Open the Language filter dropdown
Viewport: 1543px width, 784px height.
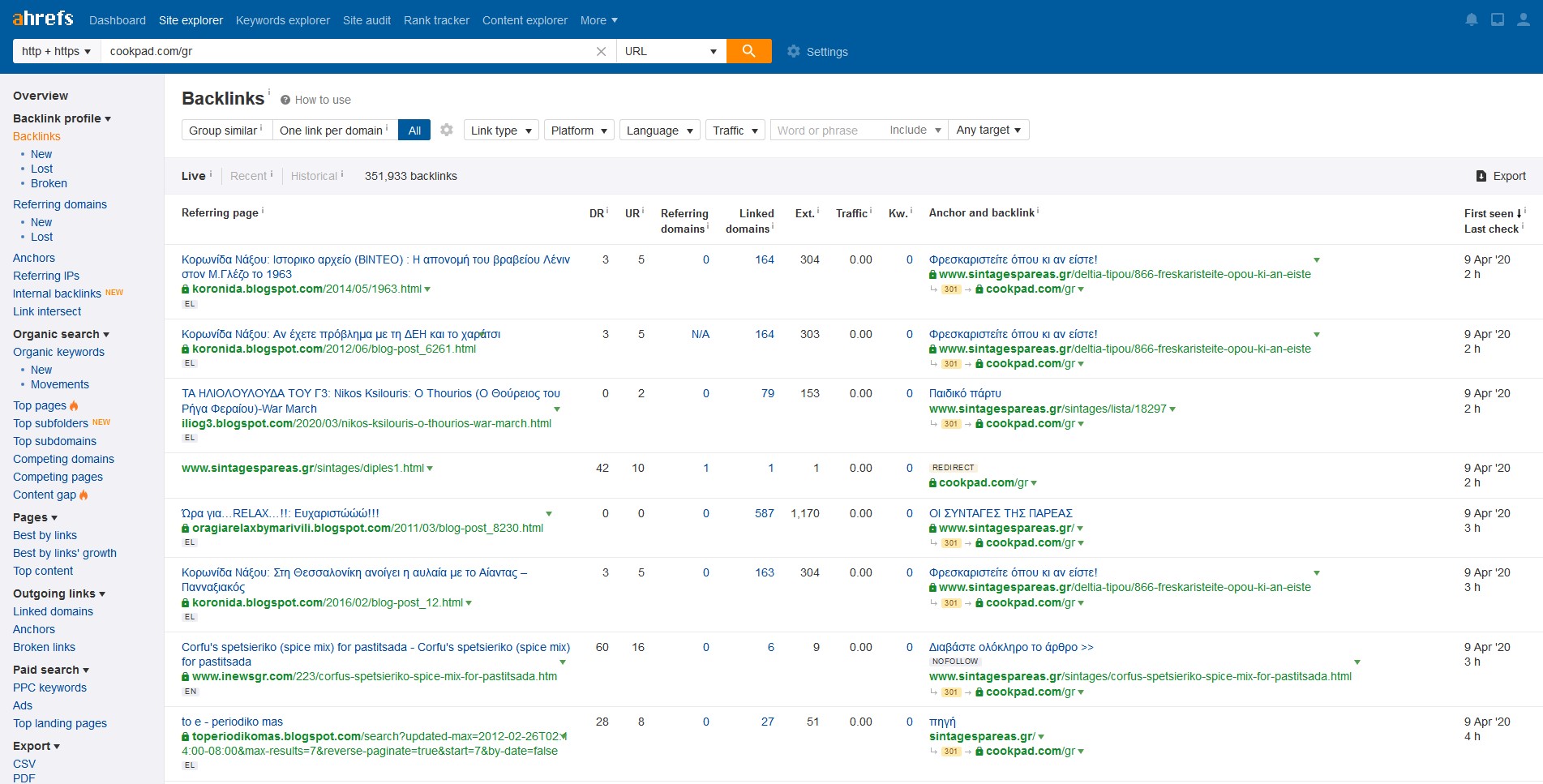(660, 130)
